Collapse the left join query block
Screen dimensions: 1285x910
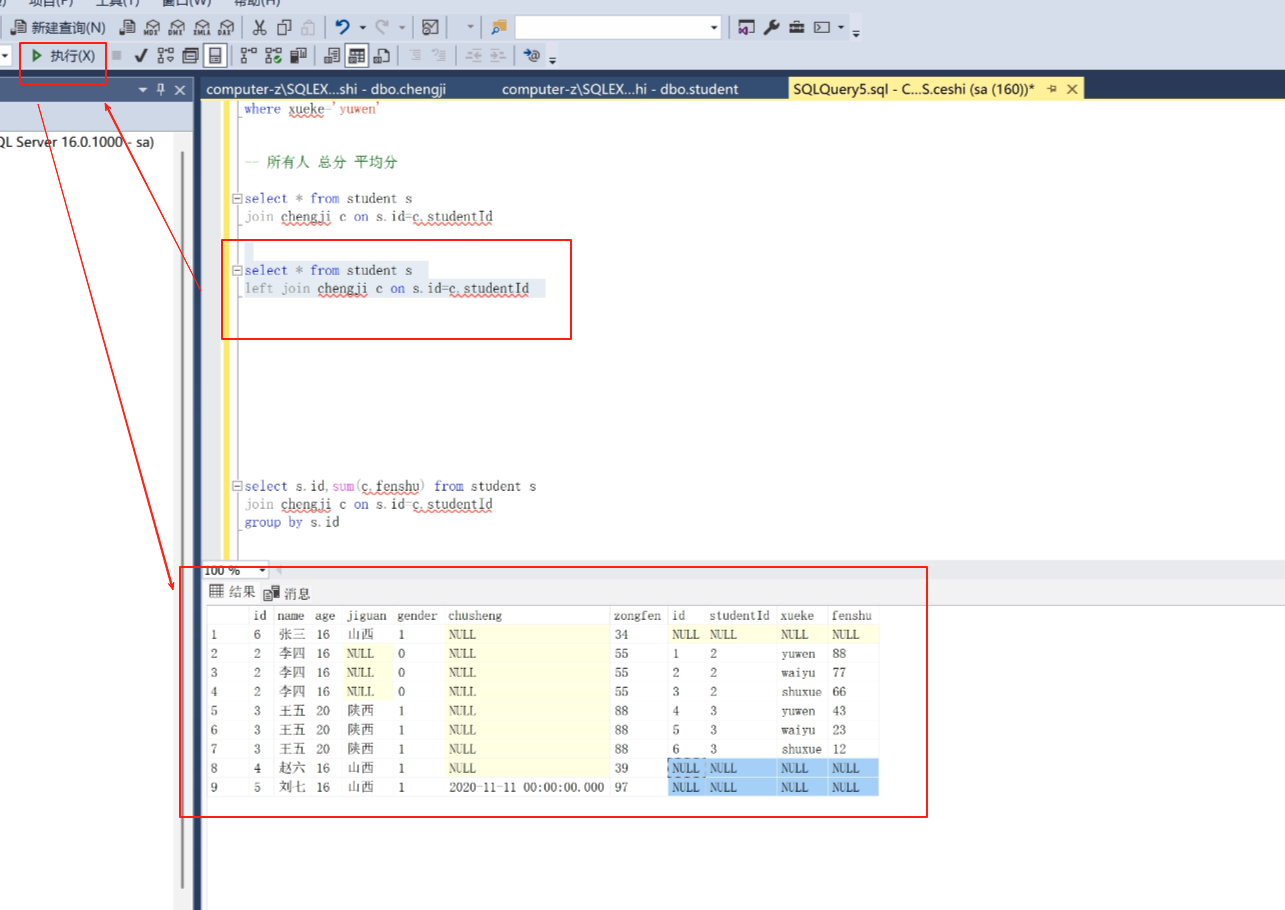(236, 270)
